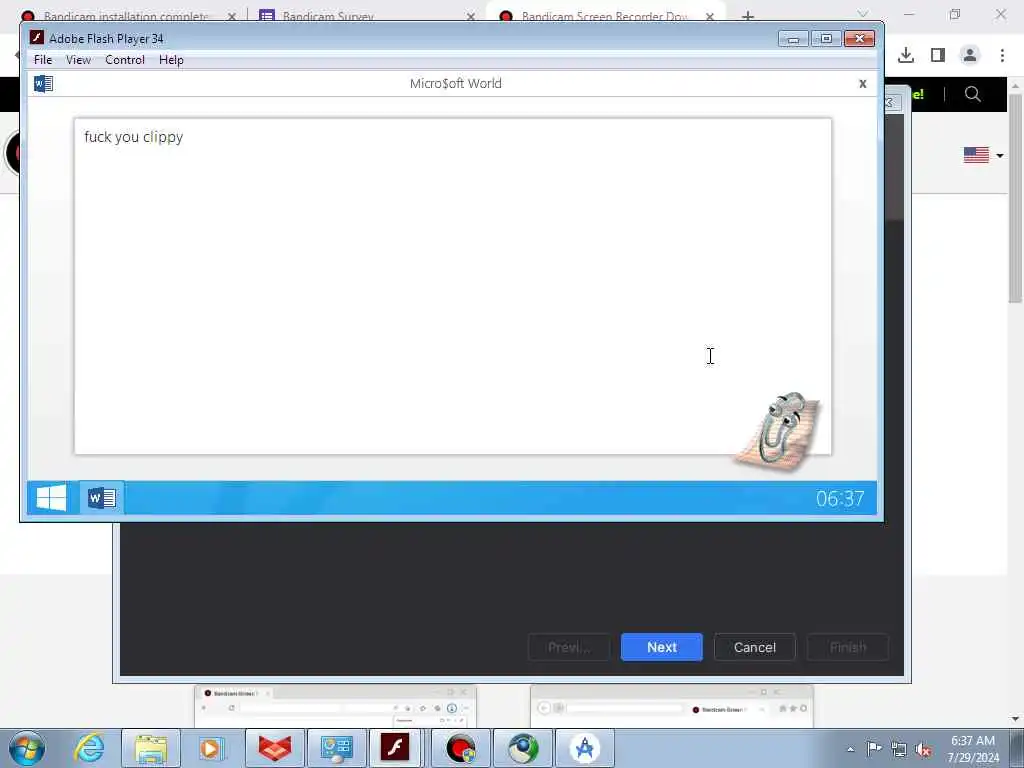Open the View menu in Flash Player
Viewport: 1024px width, 768px height.
[78, 59]
